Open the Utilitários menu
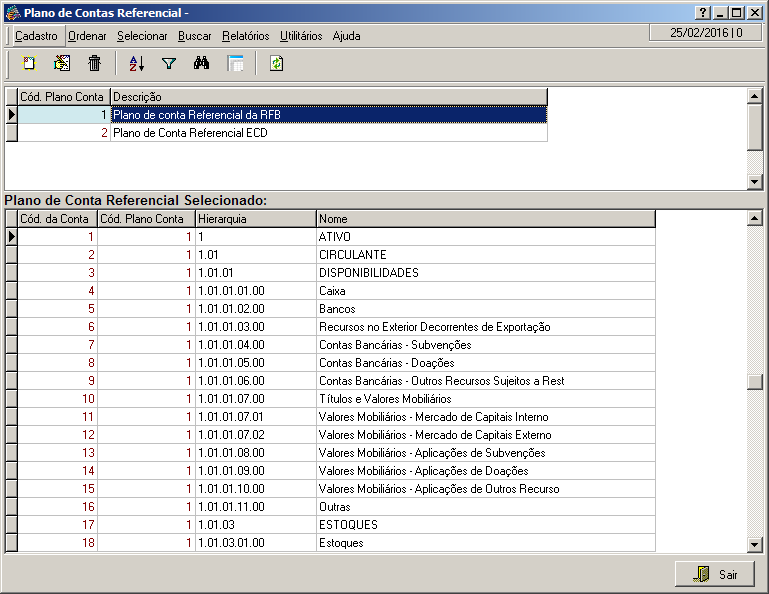Screen dimensions: 769x594 pyautogui.click(x=301, y=36)
